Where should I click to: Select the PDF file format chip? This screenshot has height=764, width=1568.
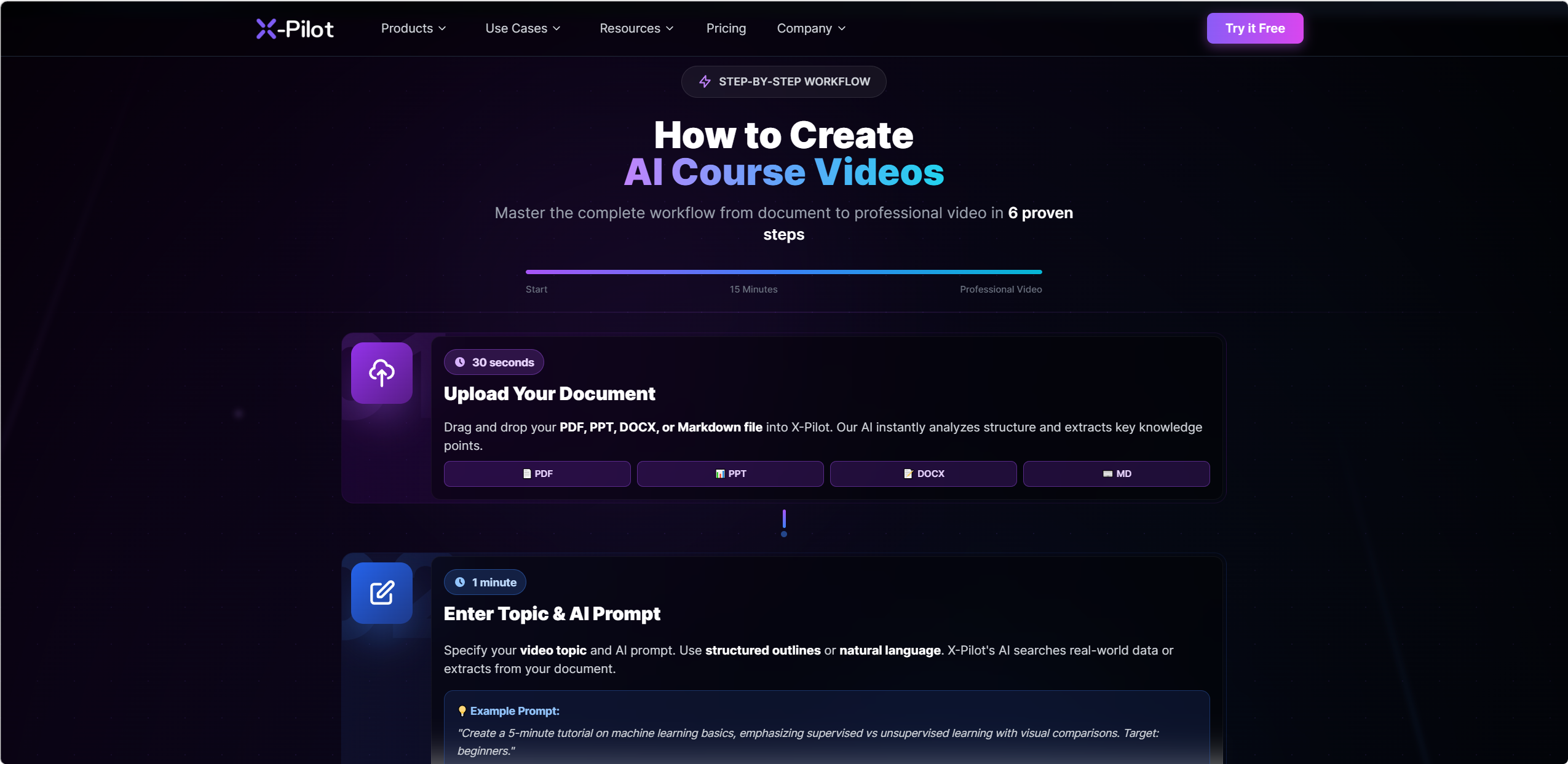(x=537, y=473)
